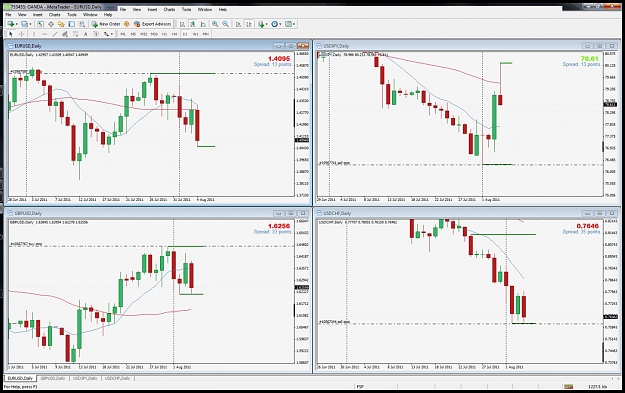Set timeframe to H1
The width and height of the screenshot is (625, 393).
tap(164, 34)
